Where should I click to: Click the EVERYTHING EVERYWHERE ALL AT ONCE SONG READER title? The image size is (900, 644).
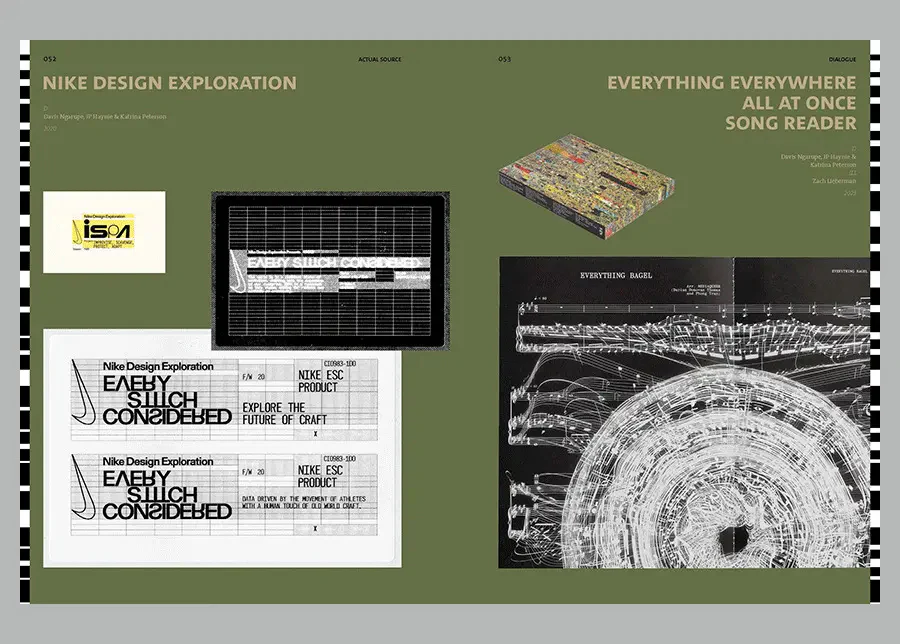coord(732,103)
